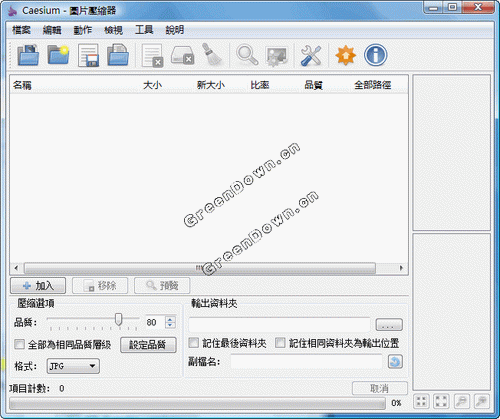Click the quality value 80 field
Image resolution: width=500 pixels, height=419 pixels.
click(x=155, y=322)
